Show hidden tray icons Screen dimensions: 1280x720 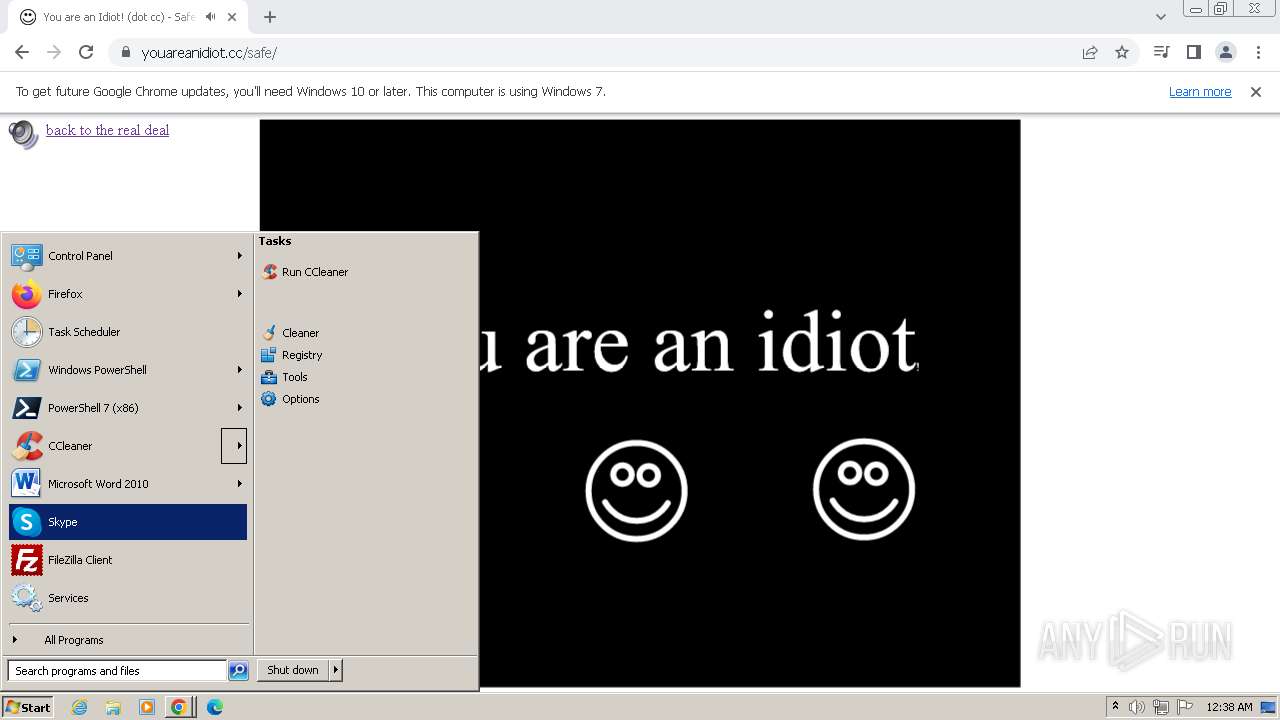click(x=1115, y=707)
